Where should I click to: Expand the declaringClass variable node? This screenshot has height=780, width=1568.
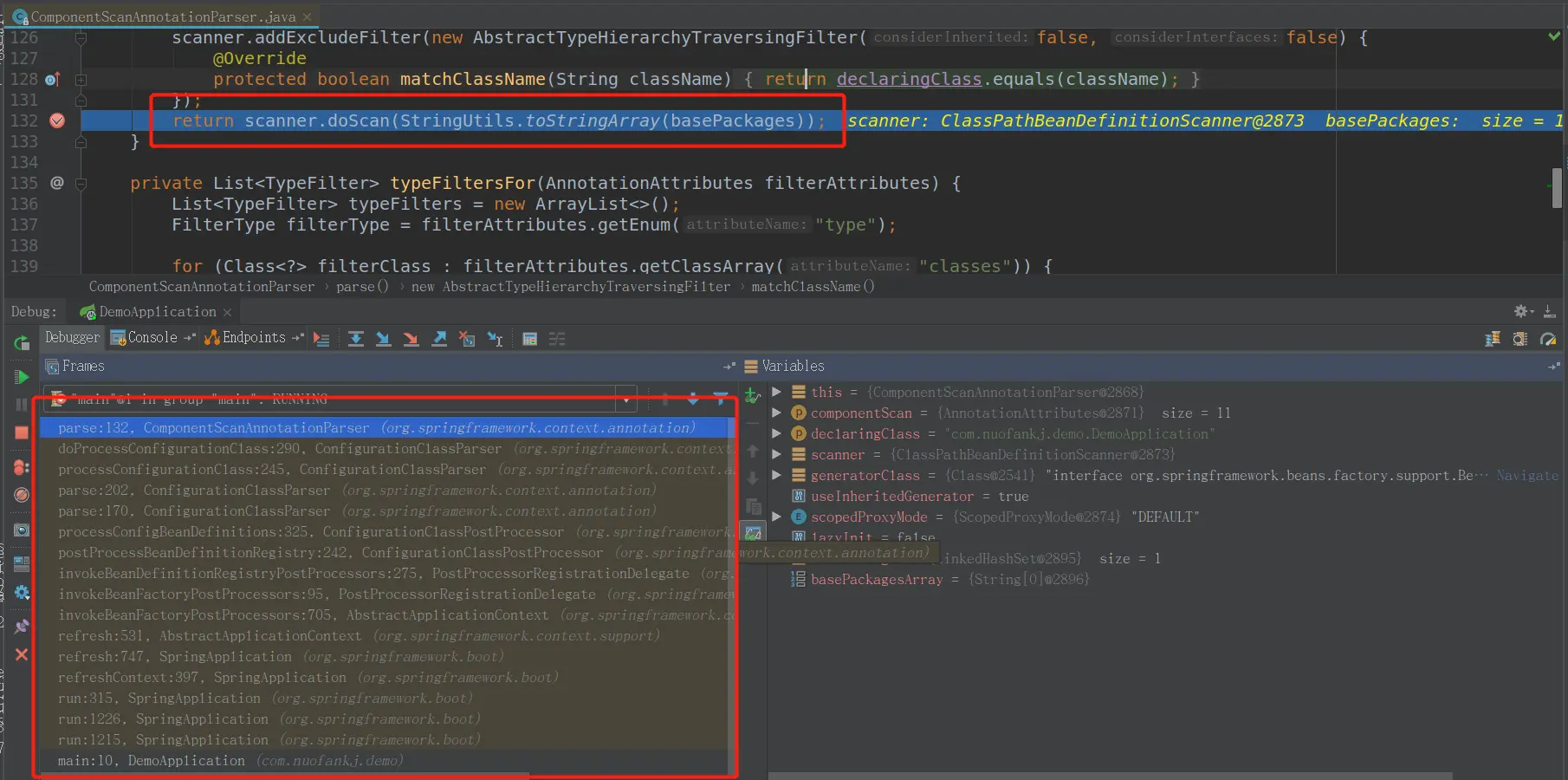776,433
